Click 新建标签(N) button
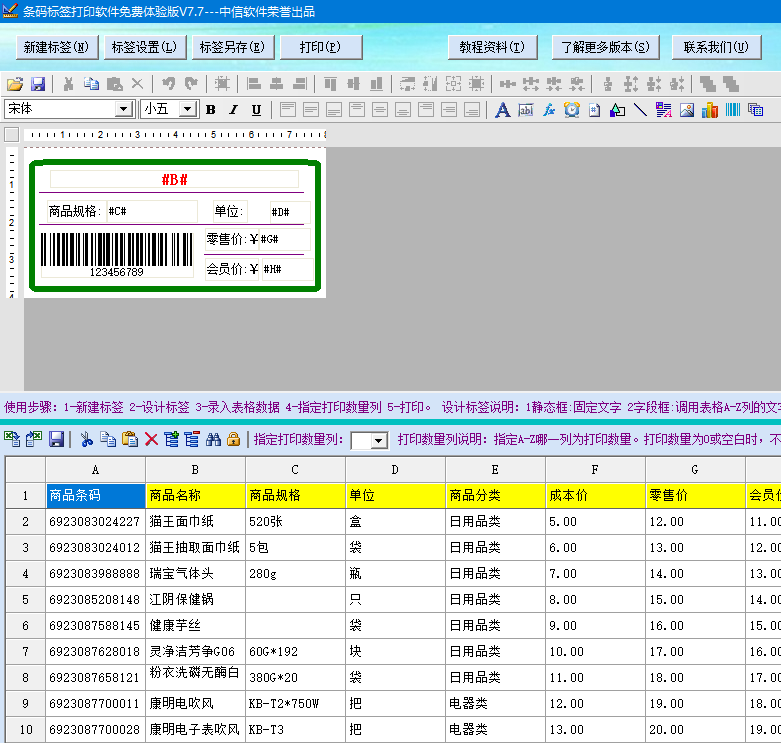 [x=56, y=47]
